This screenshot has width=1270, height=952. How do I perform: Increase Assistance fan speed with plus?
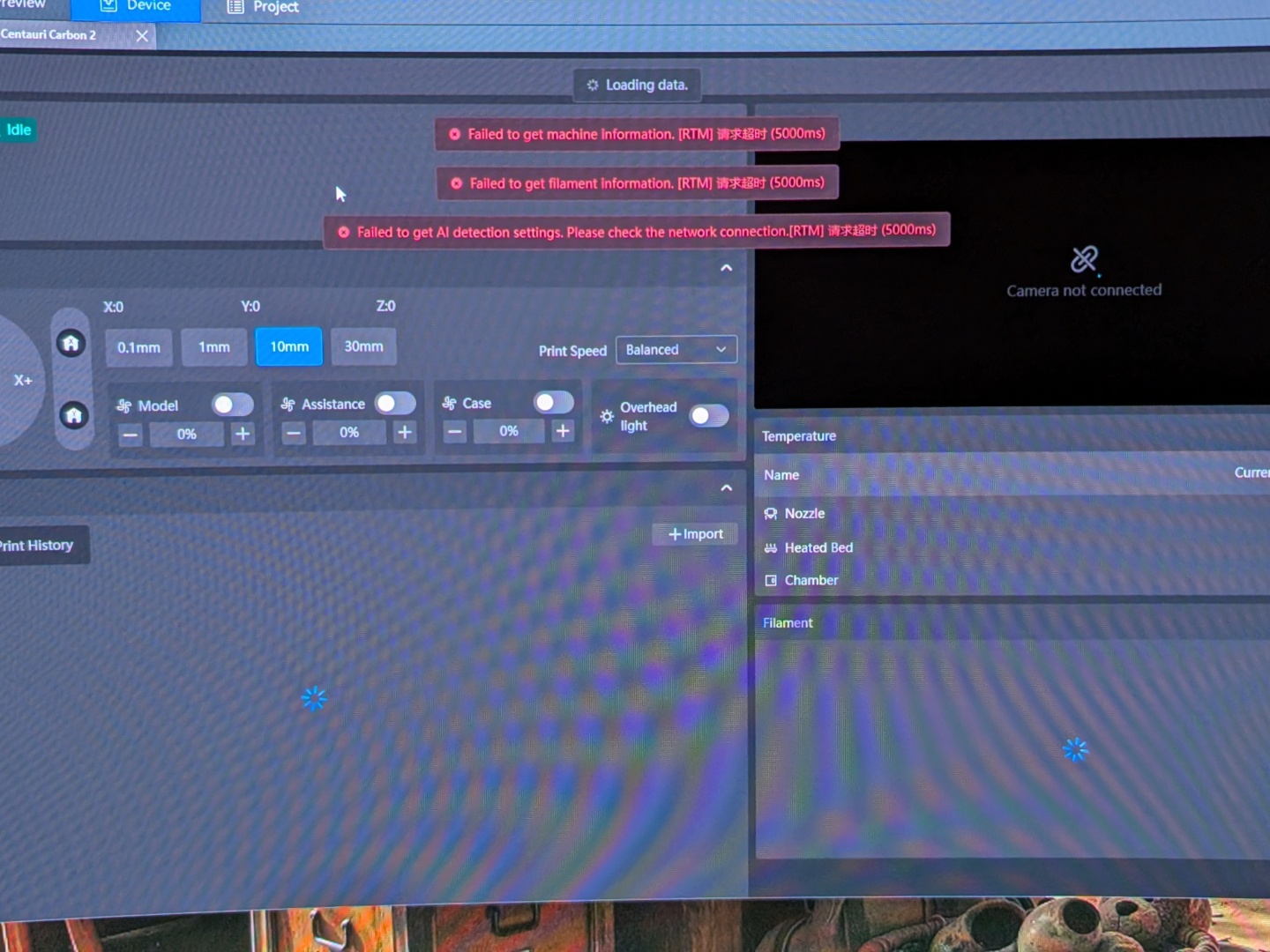click(405, 432)
